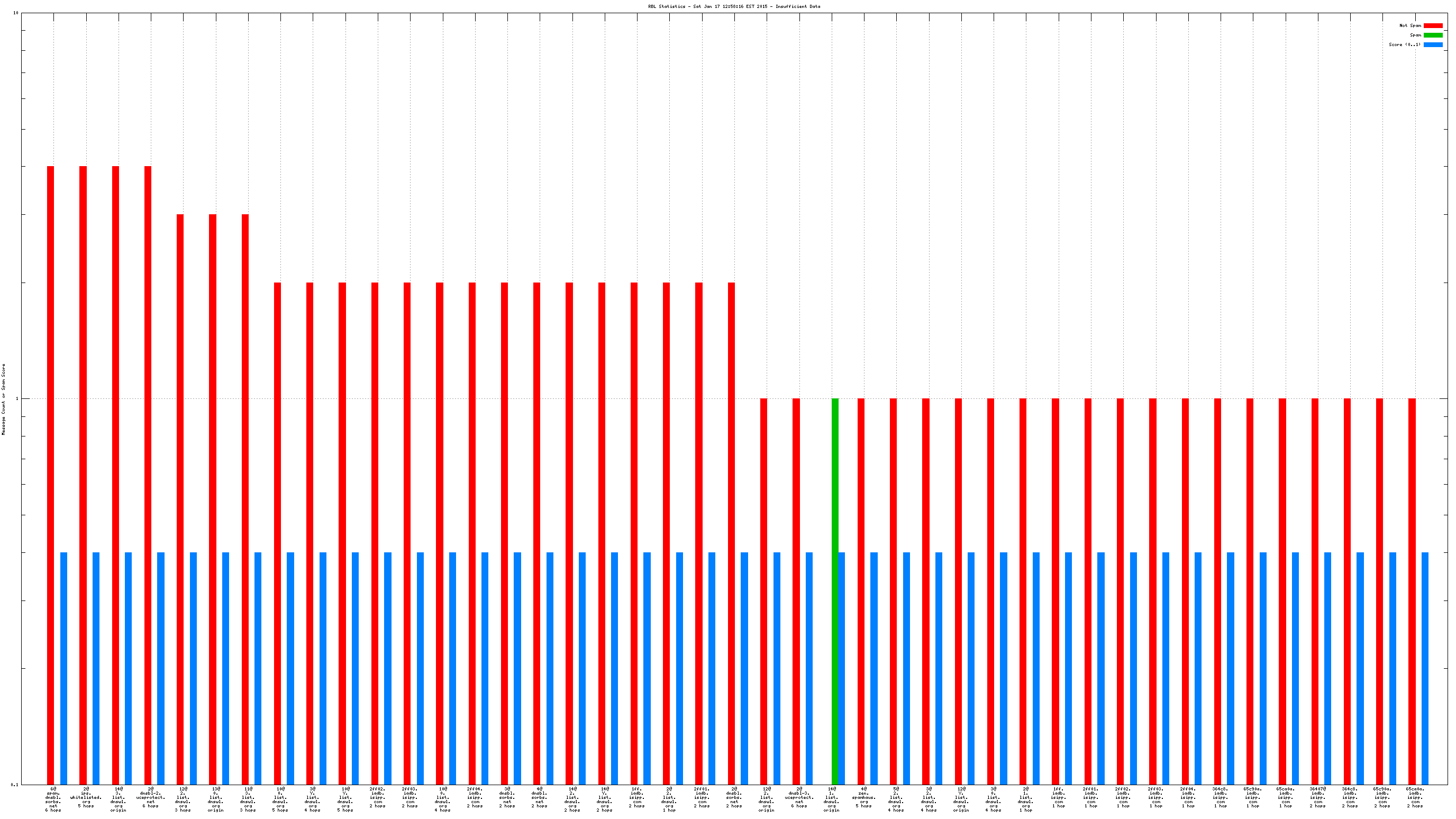The height and width of the screenshot is (819, 1456).
Task: Click the 11@ 3.list.dnswl.org label
Action: pos(248,799)
